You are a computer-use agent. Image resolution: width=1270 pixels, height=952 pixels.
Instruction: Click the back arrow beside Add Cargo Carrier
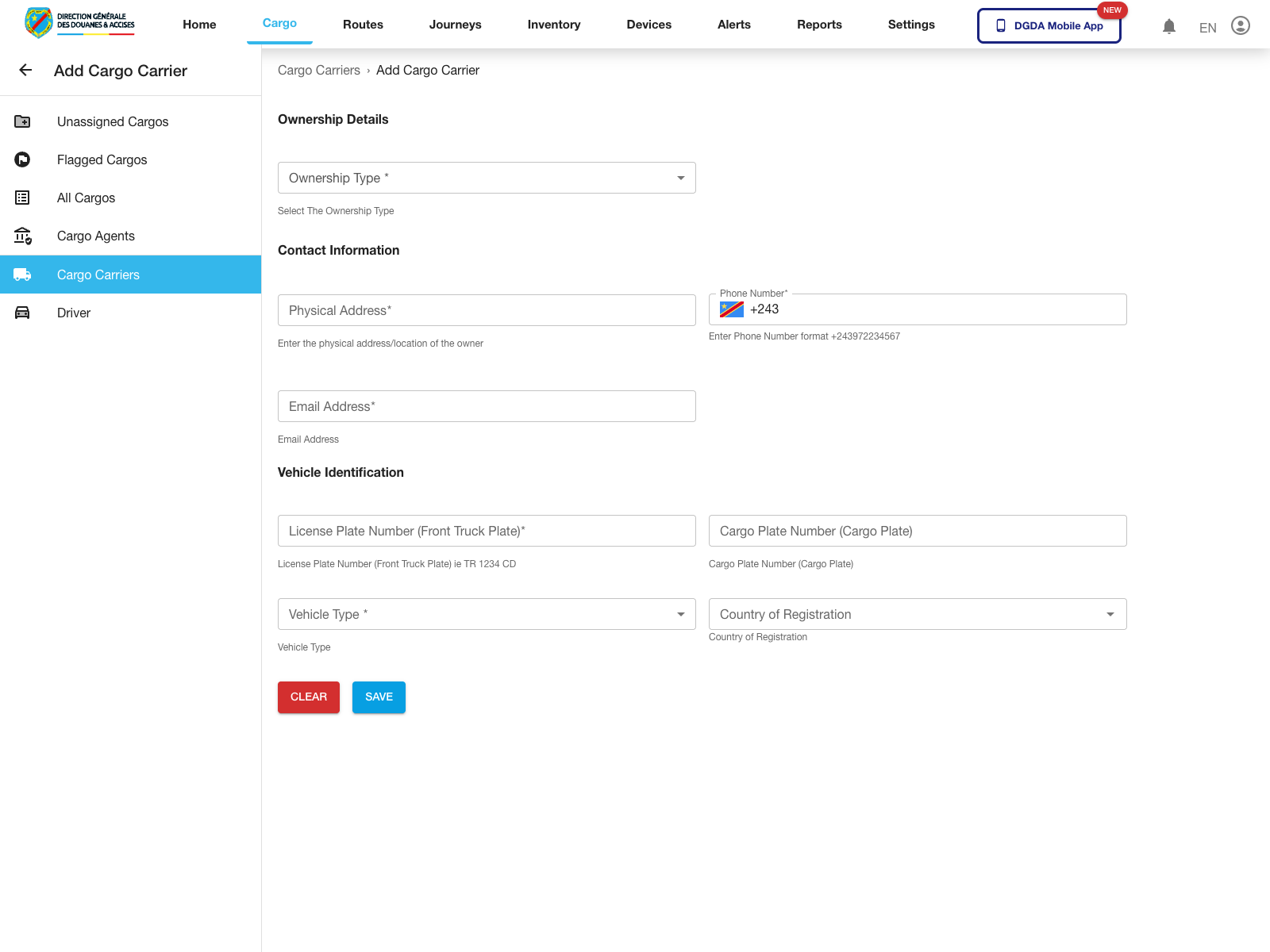[25, 71]
